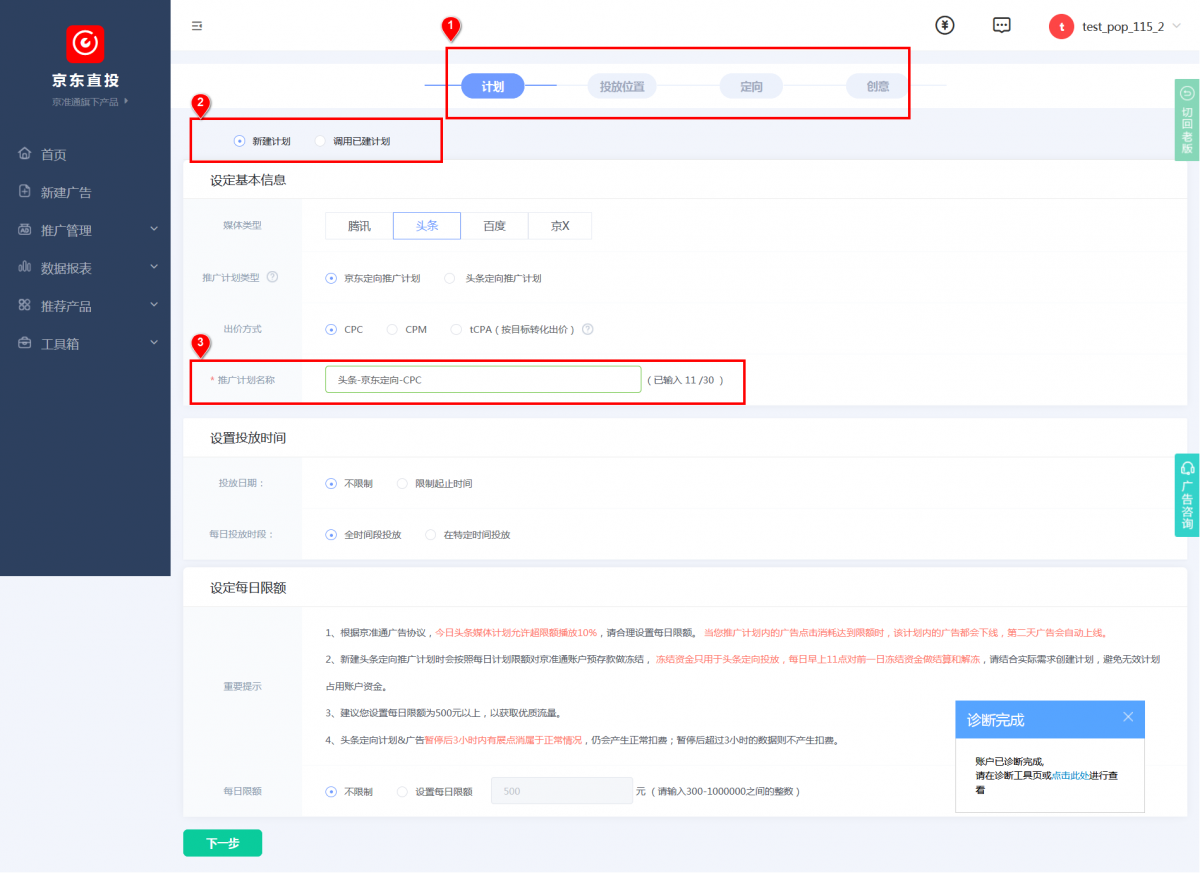Screen dimensions: 1200x873
Task: Click the 设定基本信息 section heading
Action: pyautogui.click(x=248, y=180)
